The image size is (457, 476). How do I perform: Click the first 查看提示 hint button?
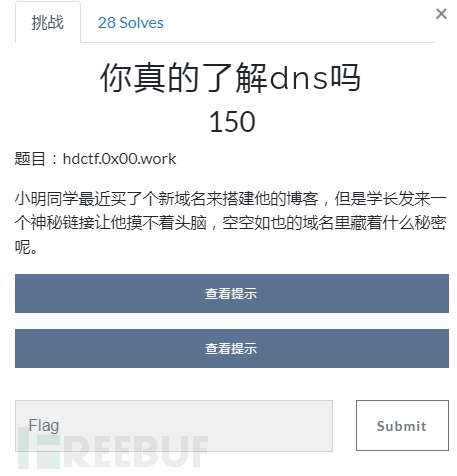[x=232, y=293]
